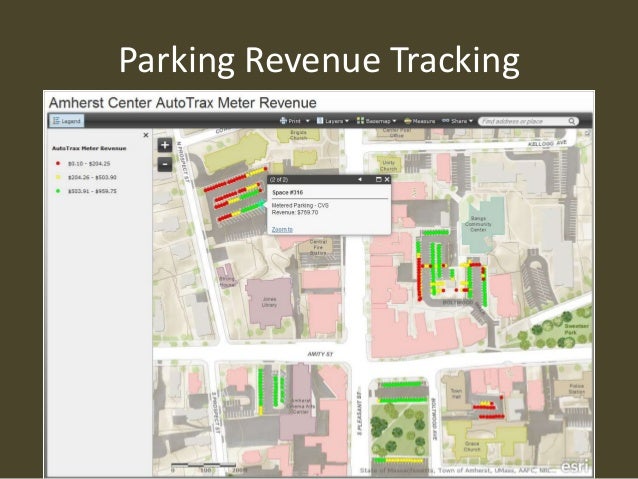The width and height of the screenshot is (638, 479).
Task: Click the search magnifier icon
Action: click(x=572, y=121)
